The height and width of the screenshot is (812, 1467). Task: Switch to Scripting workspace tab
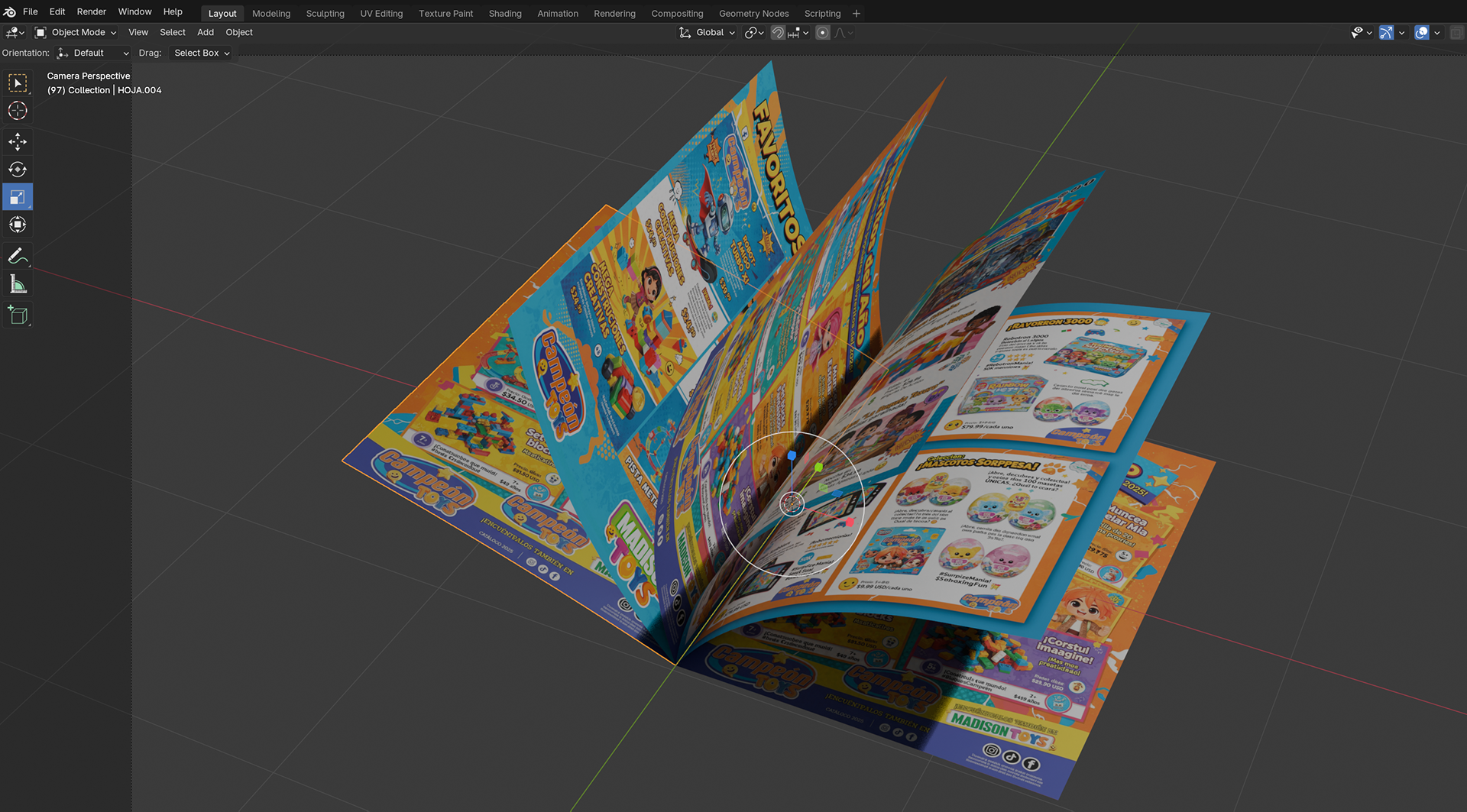(822, 14)
